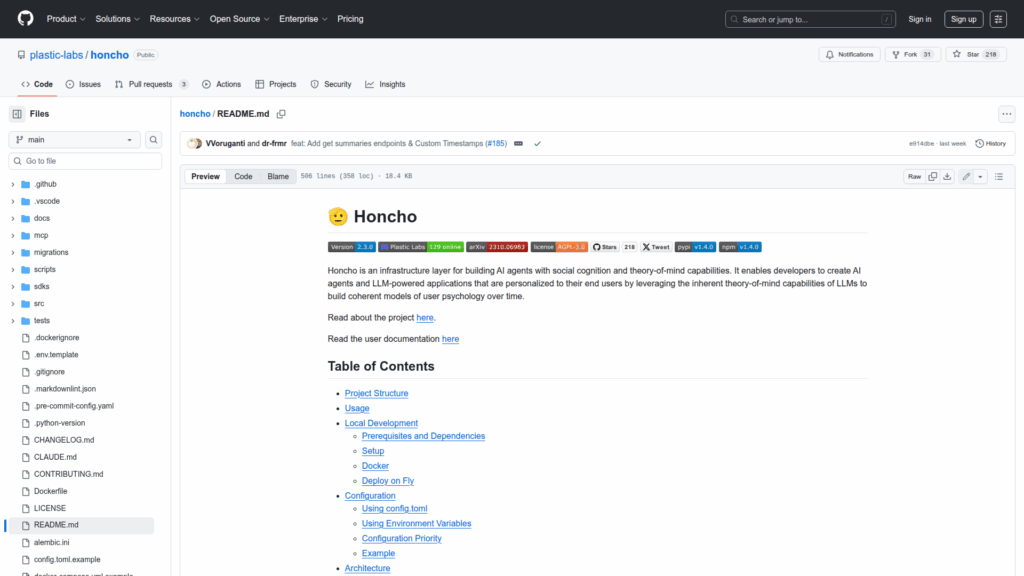
Task: Open the main branch selector dropdown
Action: click(74, 140)
